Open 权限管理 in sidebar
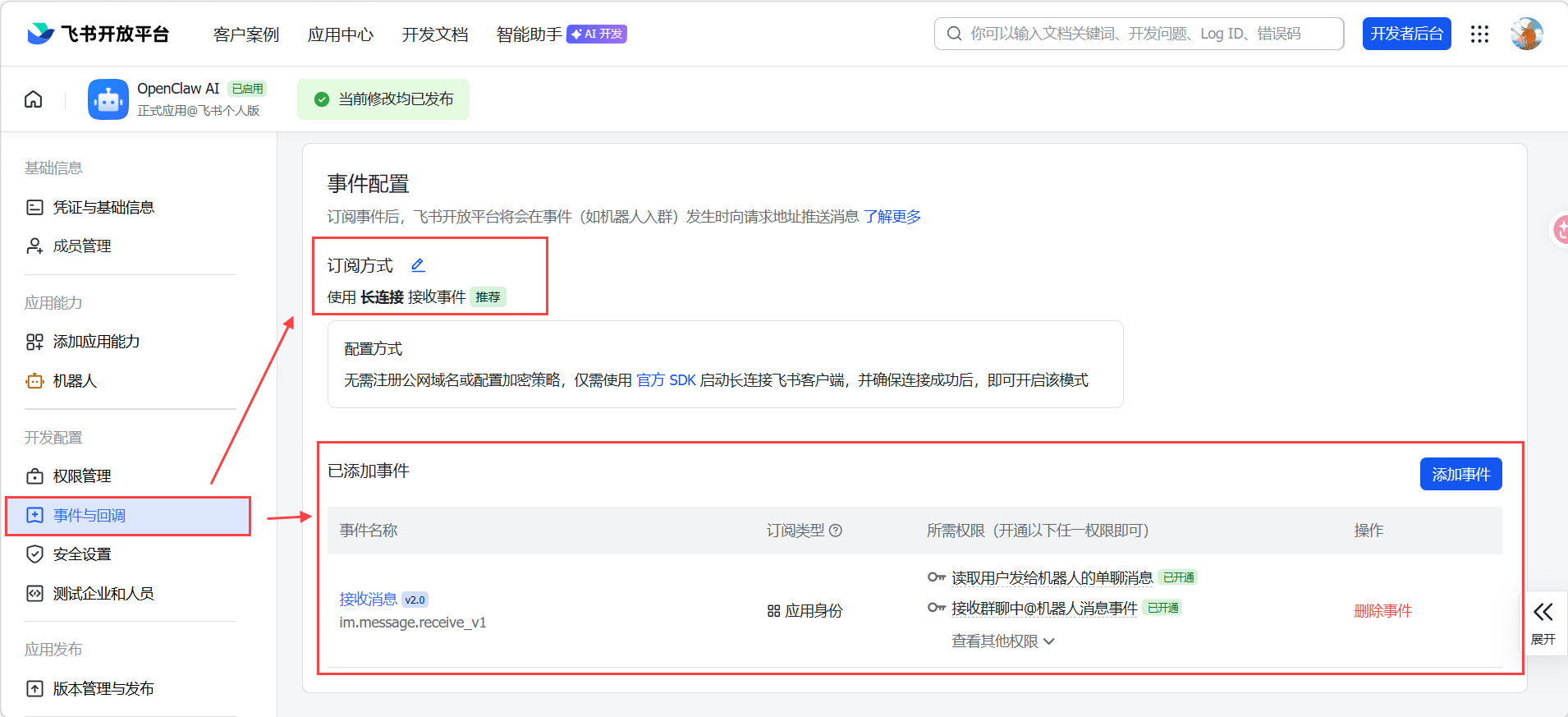This screenshot has height=717, width=1568. 82,476
